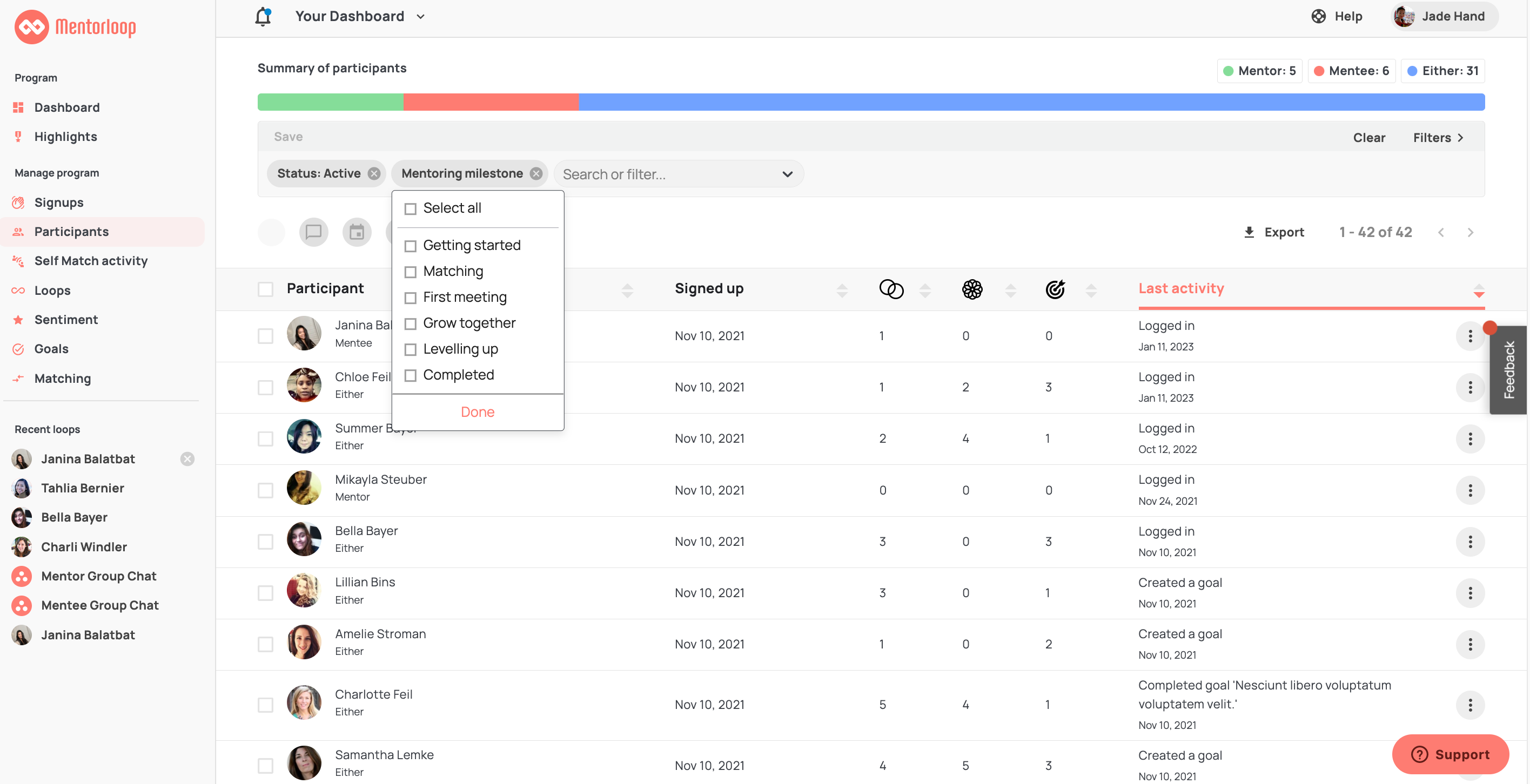Toggle the Participant column sort arrows
The image size is (1530, 784).
click(627, 290)
